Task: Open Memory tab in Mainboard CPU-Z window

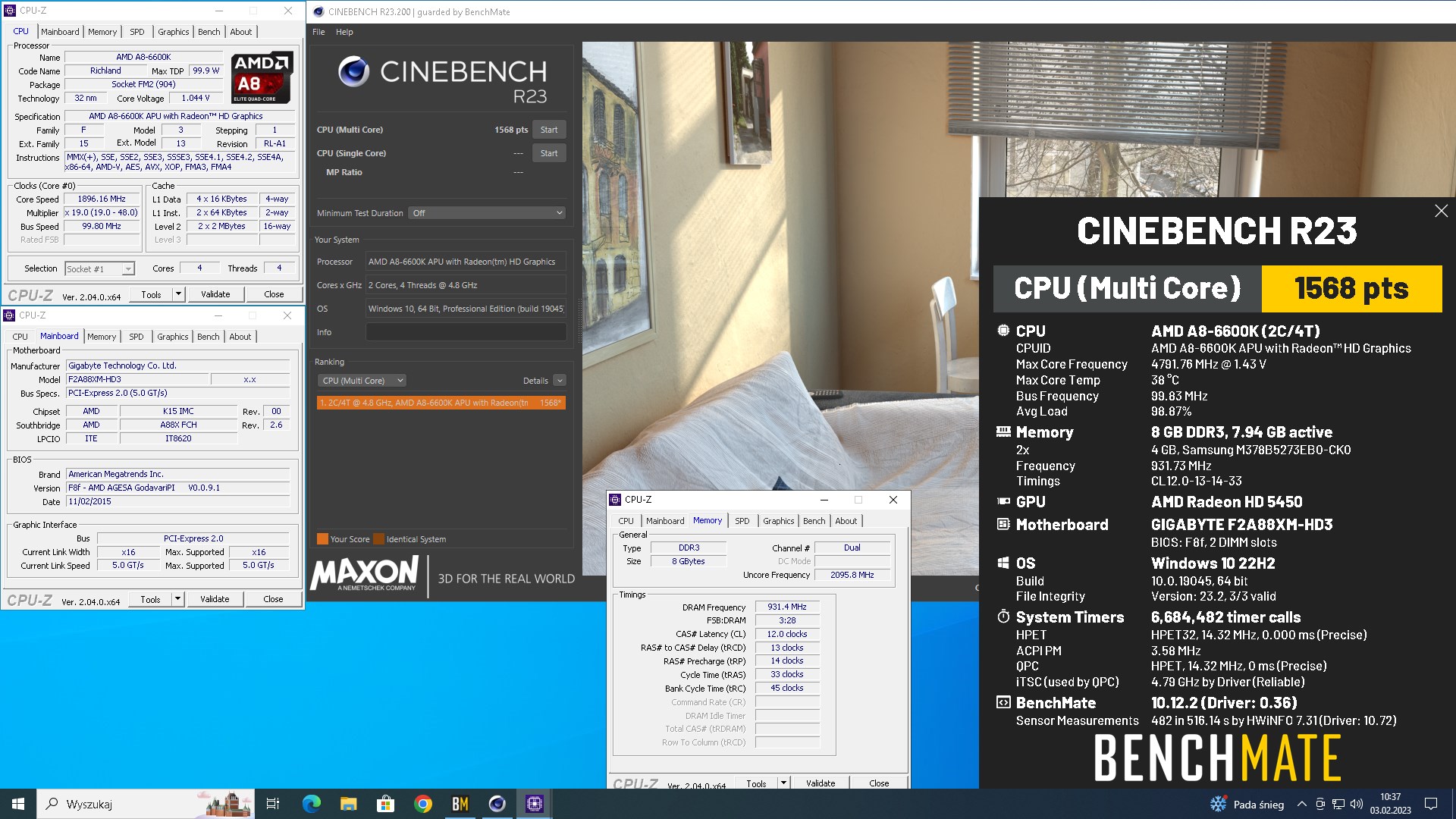Action: tap(102, 337)
